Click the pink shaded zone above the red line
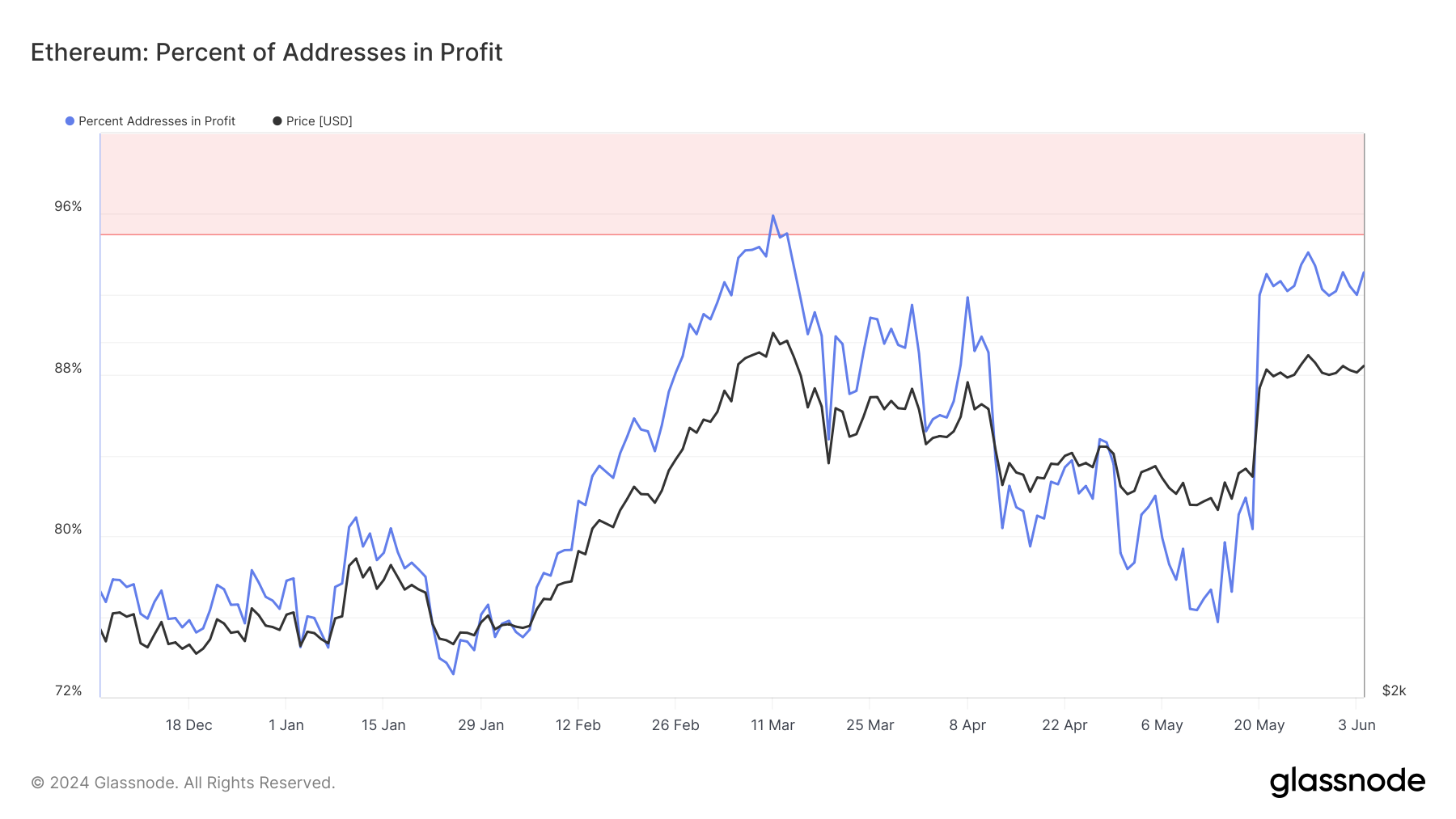The width and height of the screenshot is (1456, 819). (732, 184)
